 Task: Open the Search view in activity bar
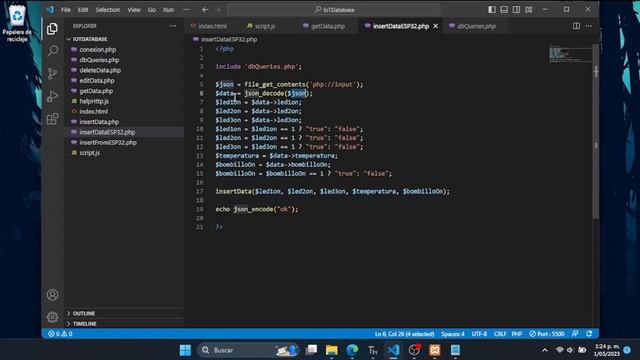point(52,51)
